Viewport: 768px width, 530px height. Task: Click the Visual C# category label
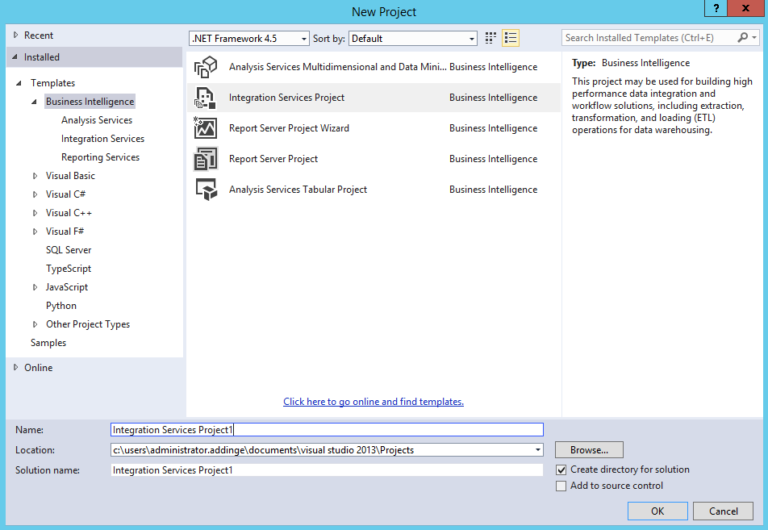coord(66,194)
